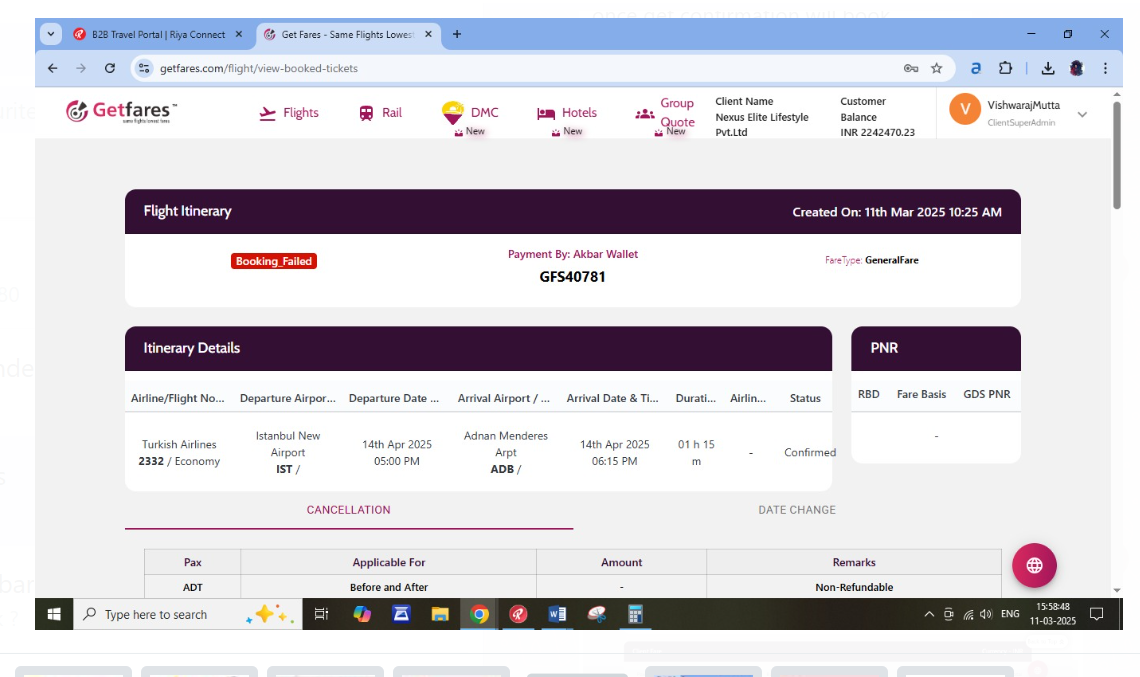Expand VishwarajMutta account dropdown
This screenshot has height=677, width=1140.
1082,114
